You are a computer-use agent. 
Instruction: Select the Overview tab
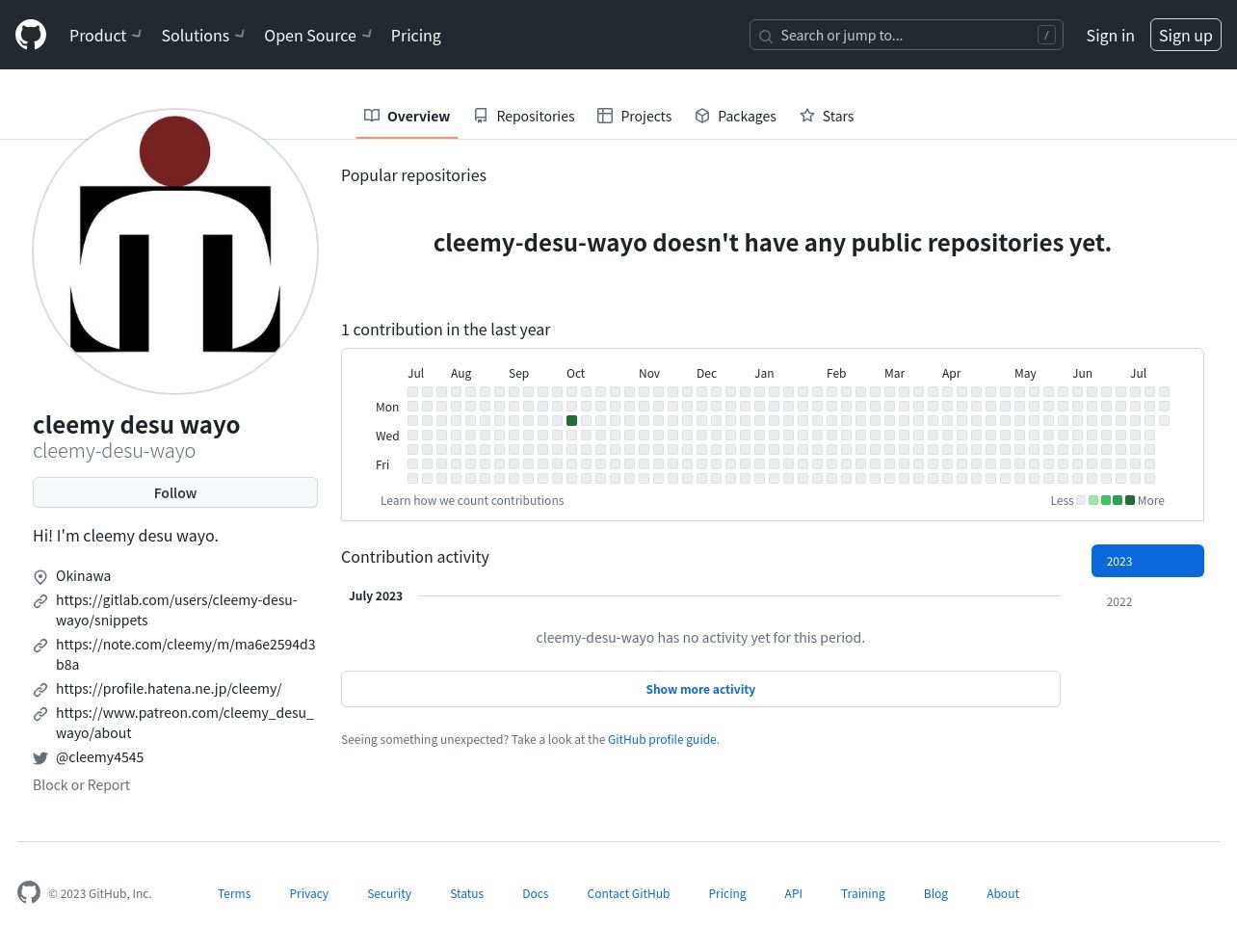[407, 116]
